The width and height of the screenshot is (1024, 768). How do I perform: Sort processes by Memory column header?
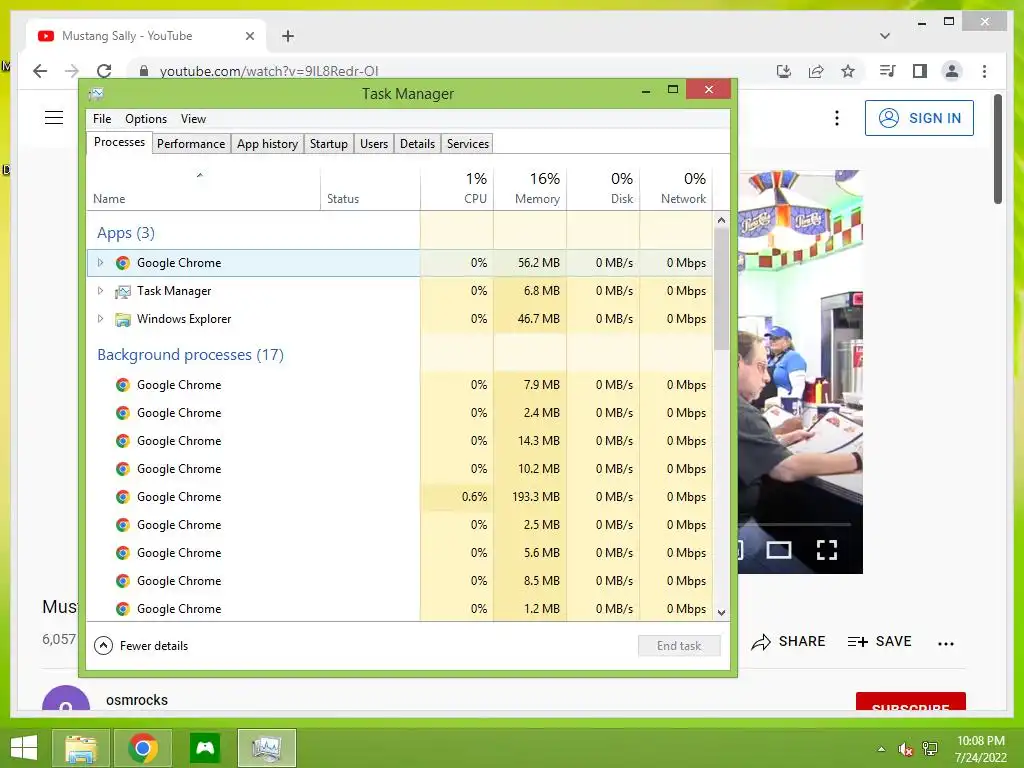point(530,189)
